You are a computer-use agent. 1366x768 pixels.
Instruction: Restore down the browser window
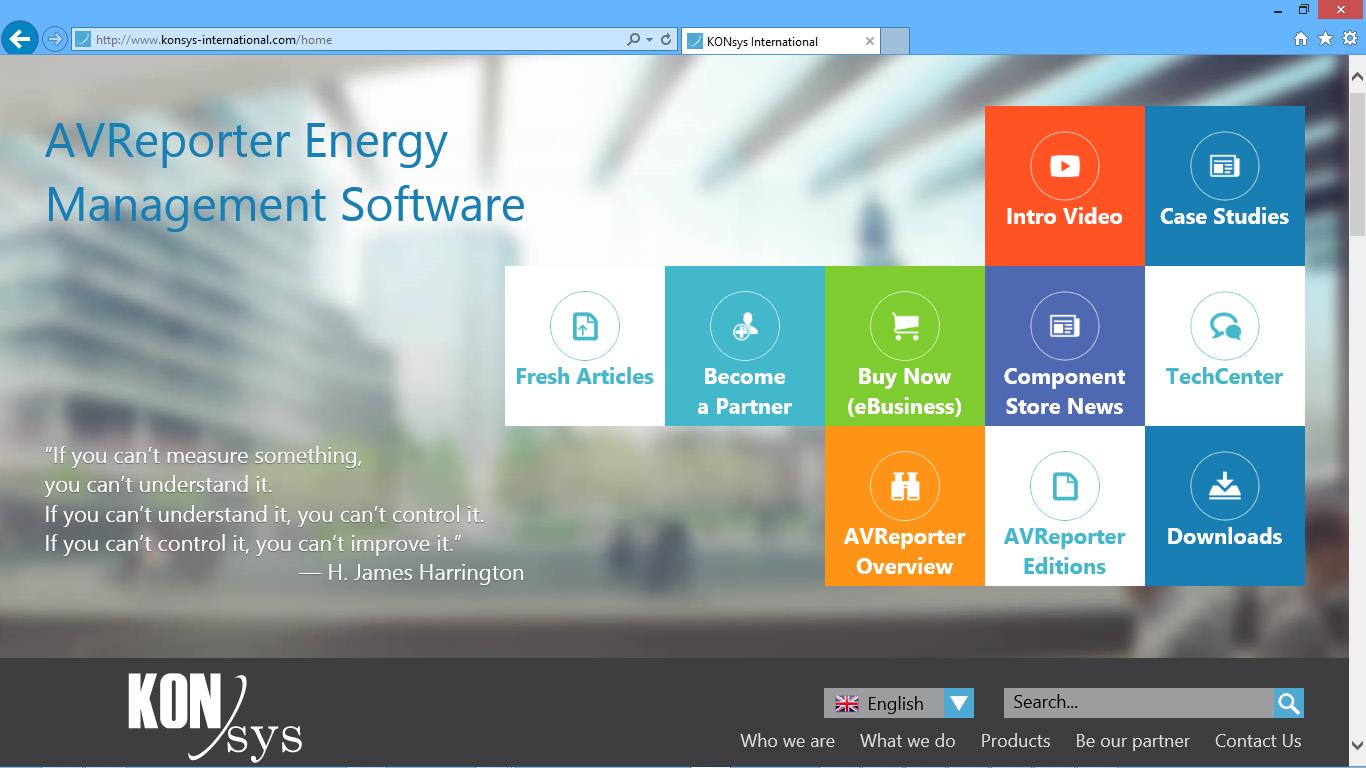tap(1304, 9)
